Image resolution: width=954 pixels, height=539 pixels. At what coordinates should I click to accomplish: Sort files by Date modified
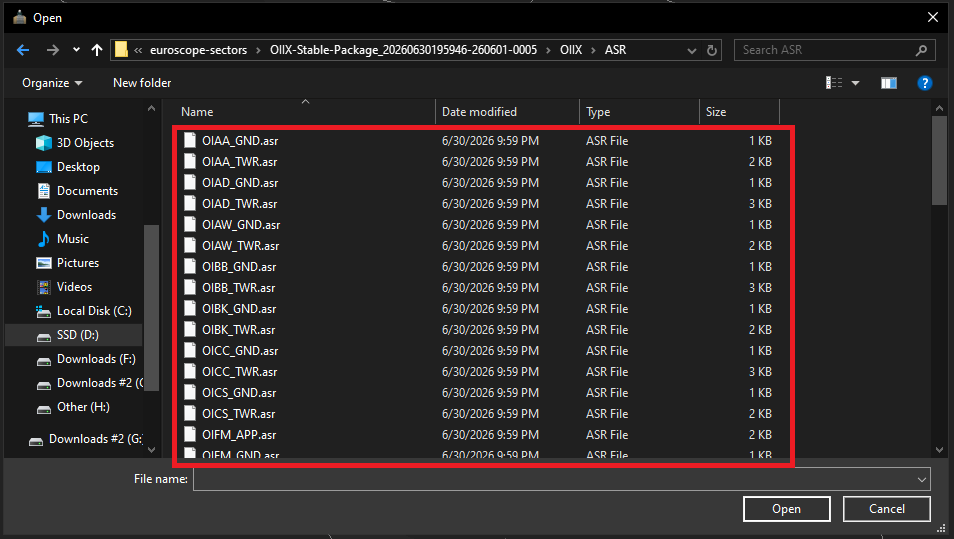click(507, 112)
